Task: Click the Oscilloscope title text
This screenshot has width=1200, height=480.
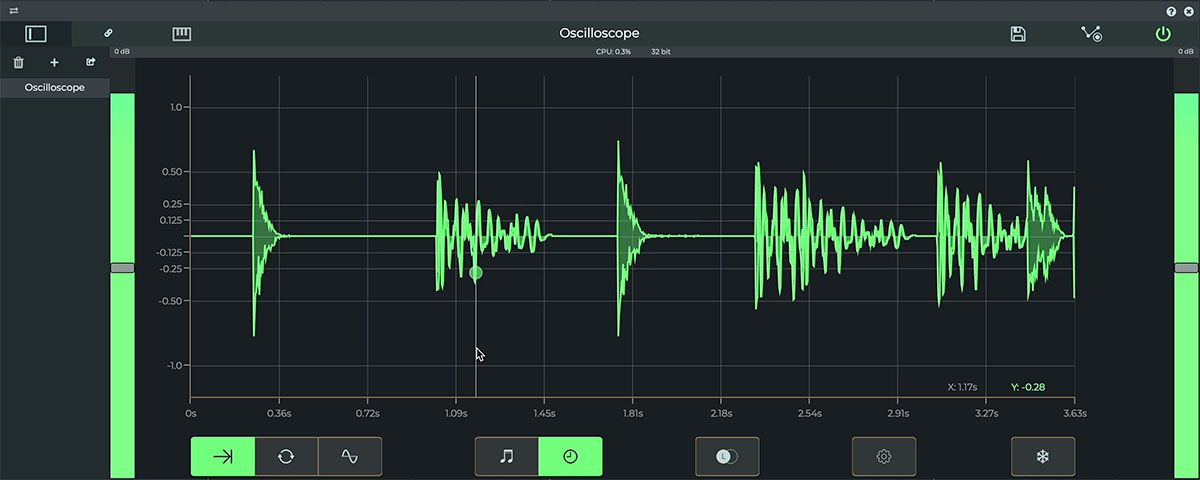Action: pyautogui.click(x=599, y=33)
